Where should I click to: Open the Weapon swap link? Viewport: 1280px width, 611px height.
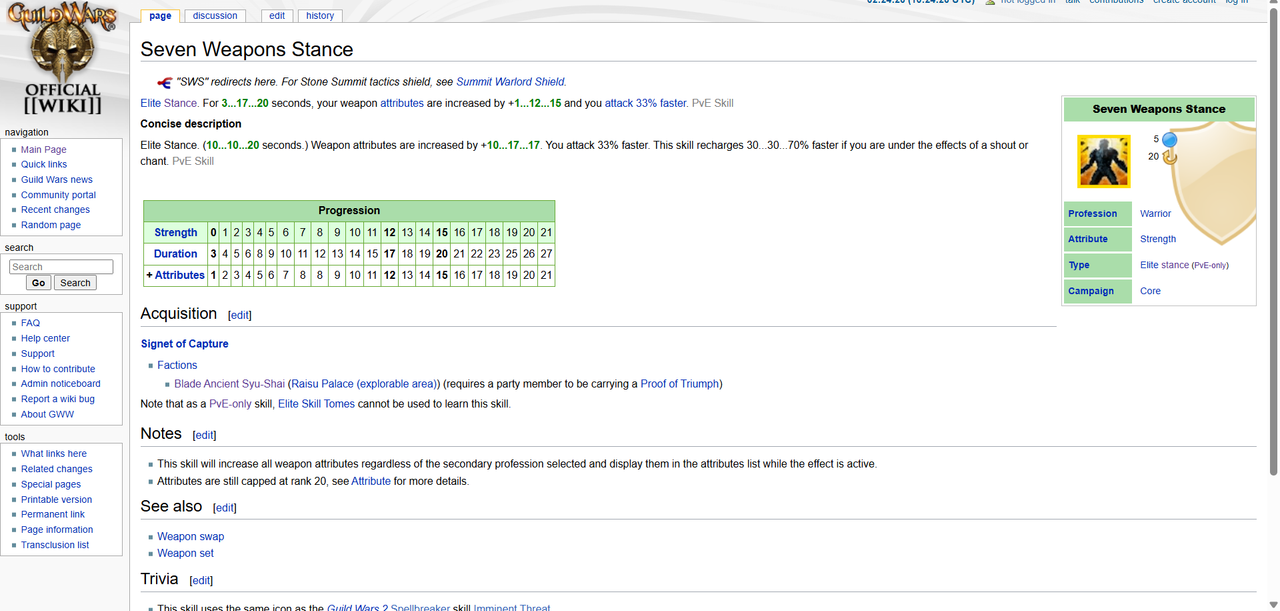[191, 537]
